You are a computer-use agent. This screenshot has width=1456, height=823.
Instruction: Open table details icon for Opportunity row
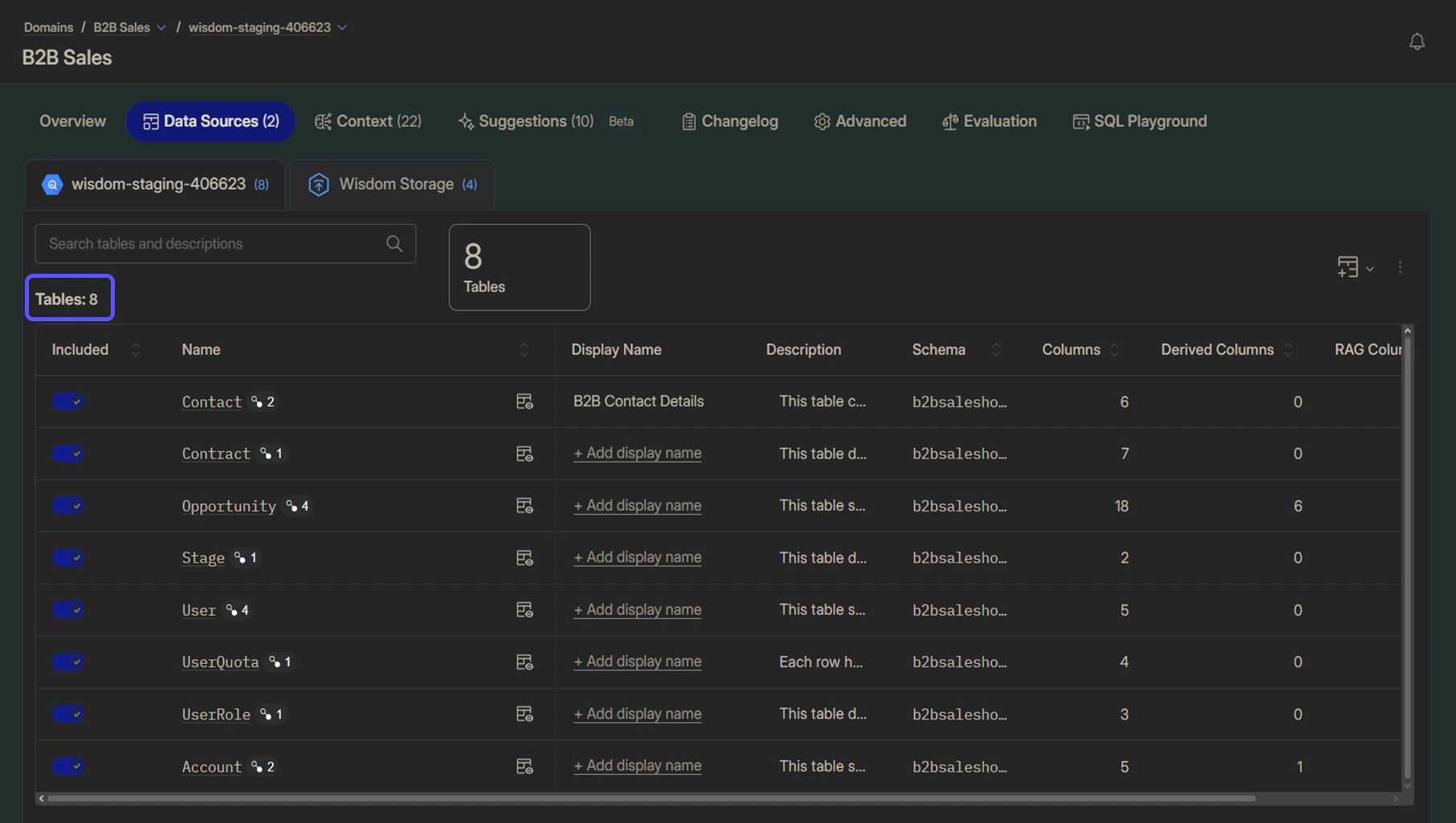(x=524, y=506)
